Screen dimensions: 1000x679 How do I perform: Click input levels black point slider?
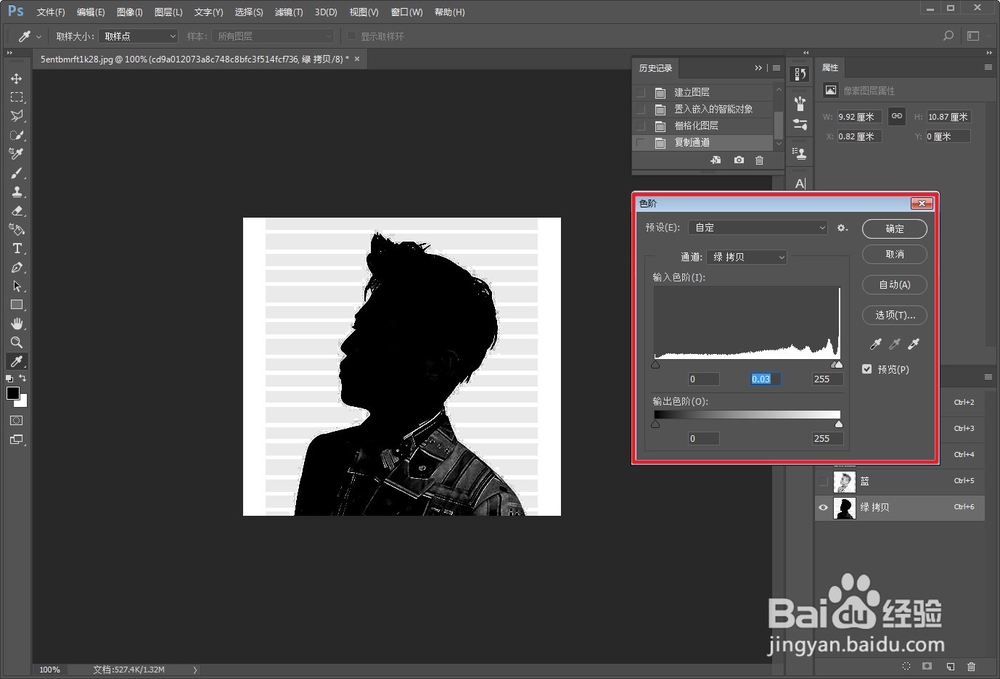655,365
